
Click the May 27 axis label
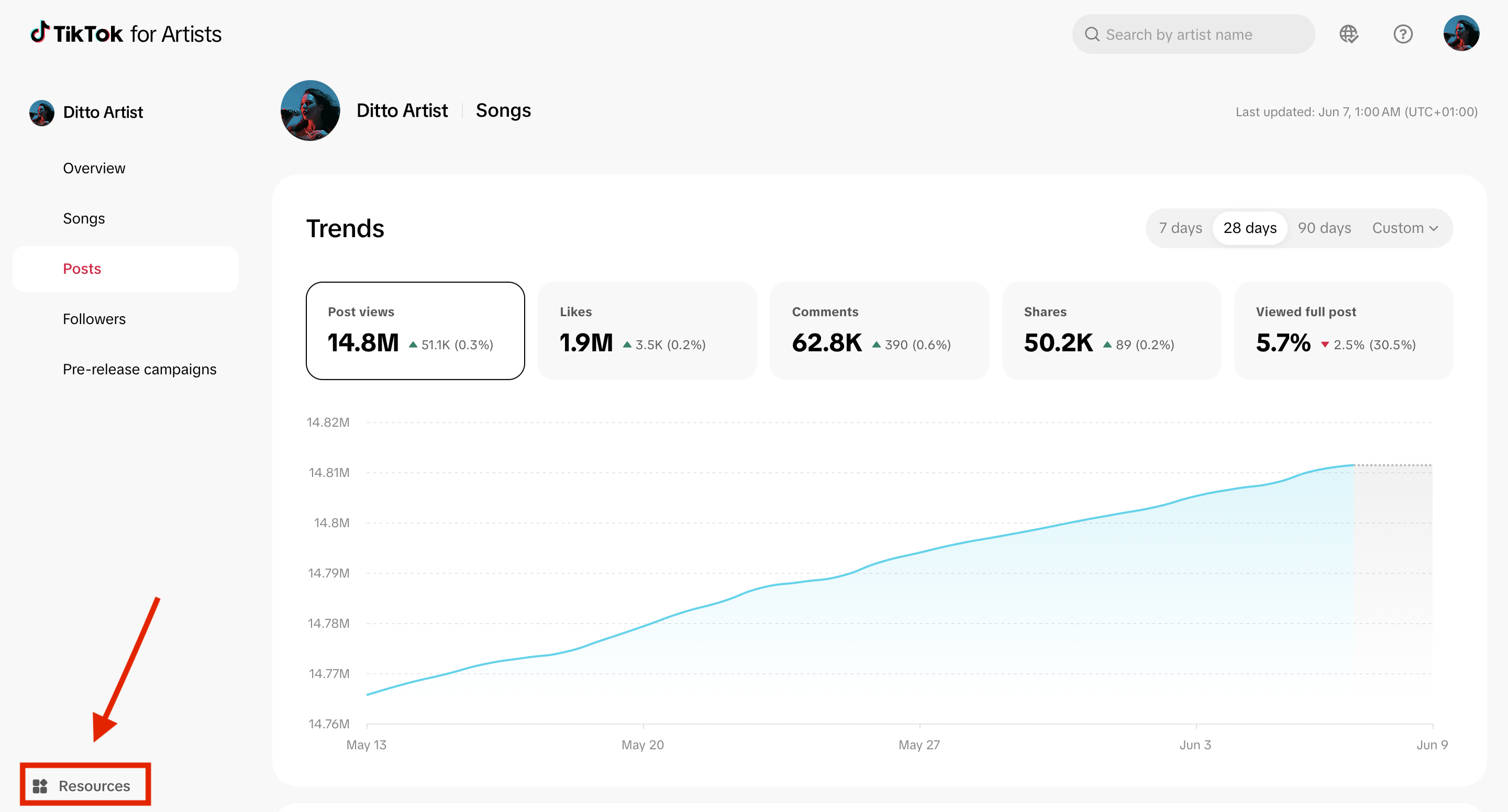tap(919, 744)
